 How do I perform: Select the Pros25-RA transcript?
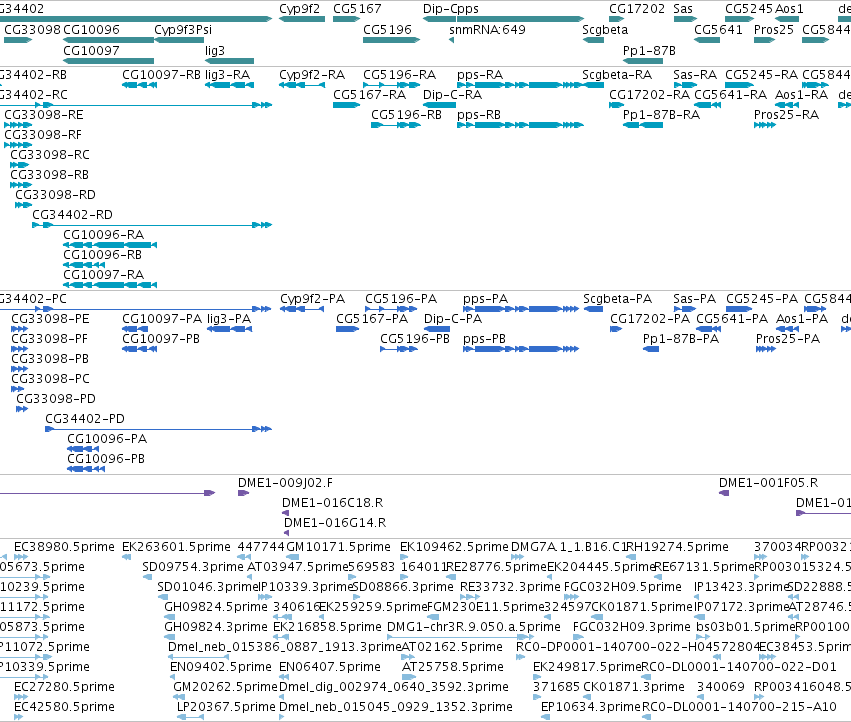coord(765,125)
